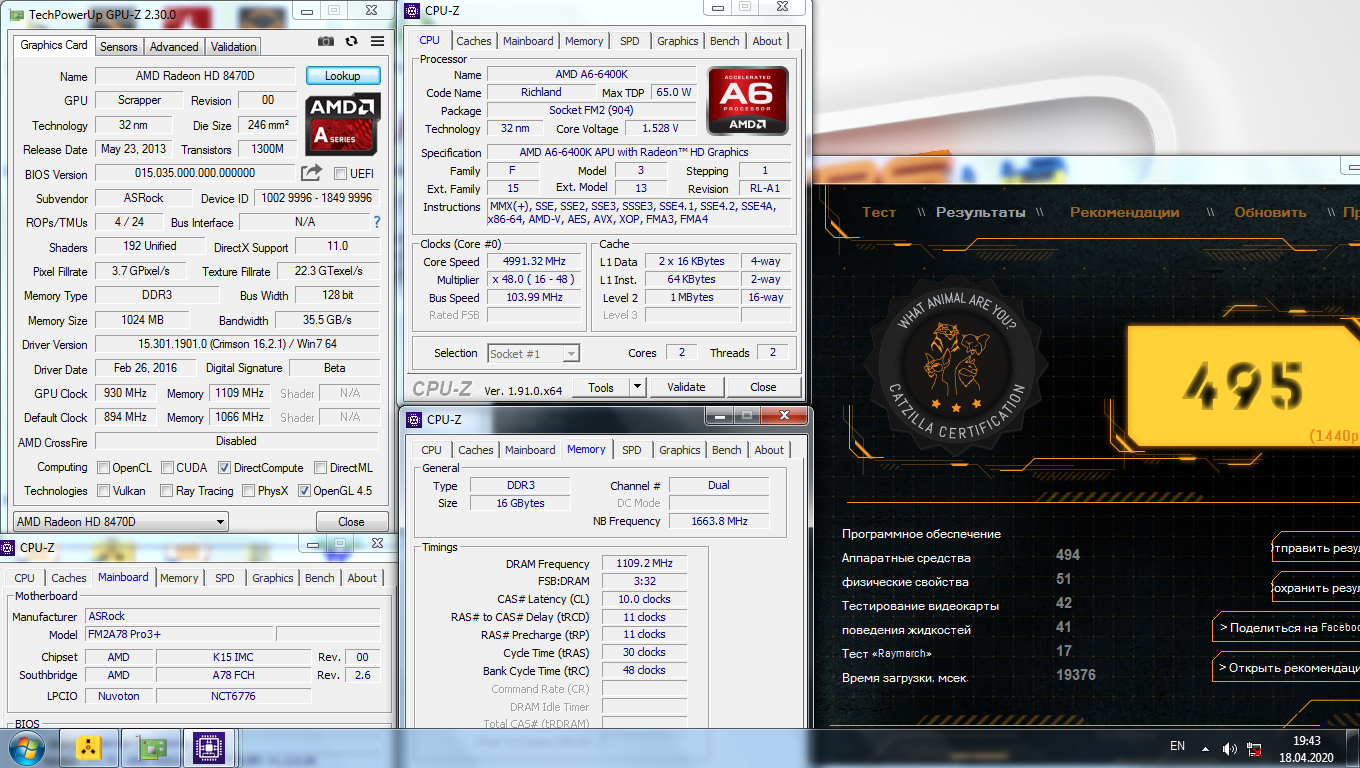Screen dimensions: 1360x768
Task: Click the mainboard model FM2A78 Pro3+
Action: 178,635
